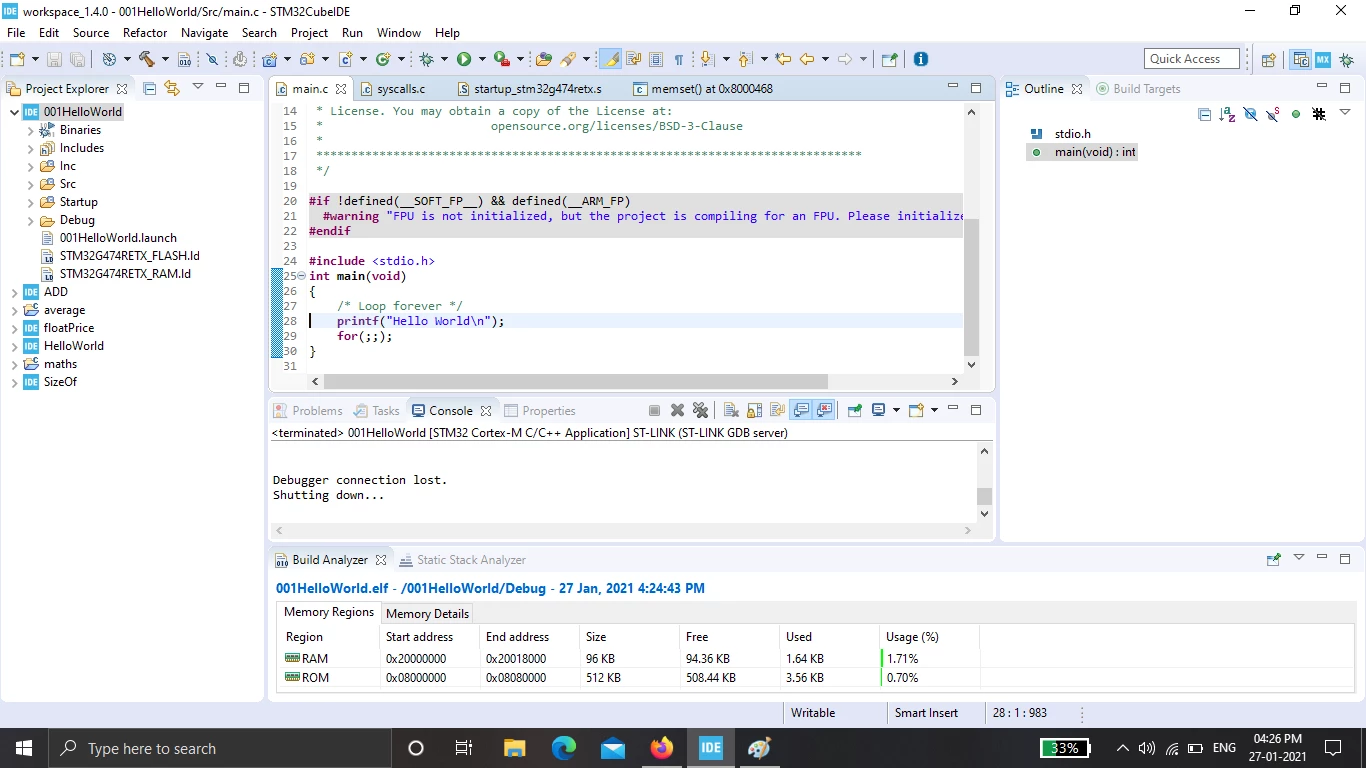Click the Debug bug icon in the toolbar

coord(427,59)
